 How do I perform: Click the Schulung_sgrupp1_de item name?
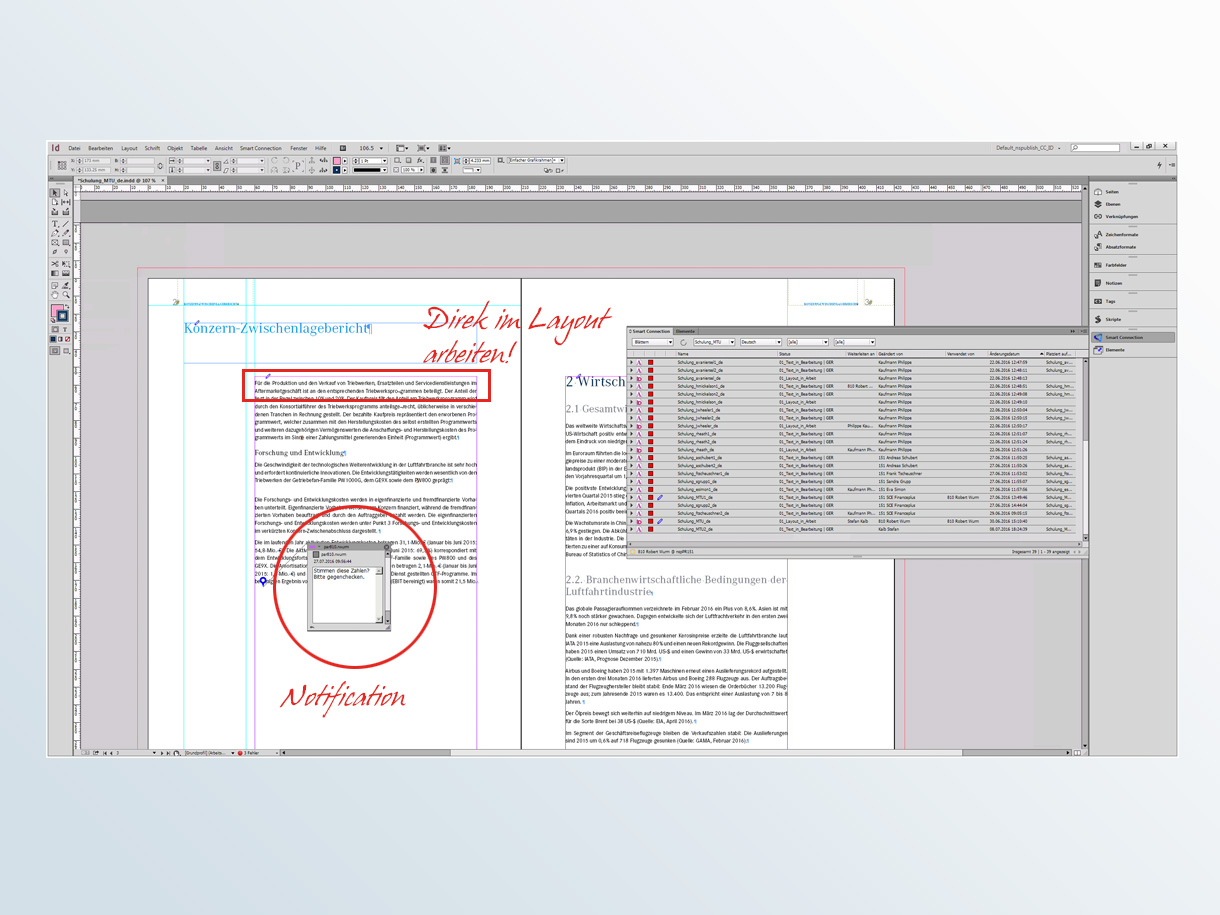point(698,481)
